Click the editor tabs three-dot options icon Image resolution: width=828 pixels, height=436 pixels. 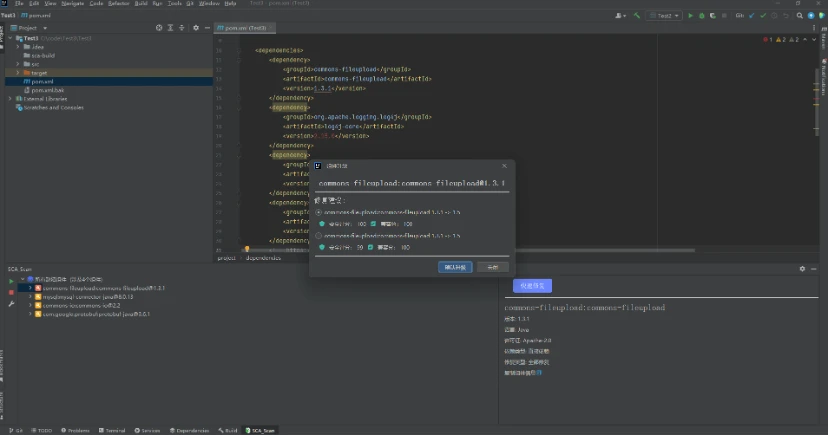click(x=814, y=28)
